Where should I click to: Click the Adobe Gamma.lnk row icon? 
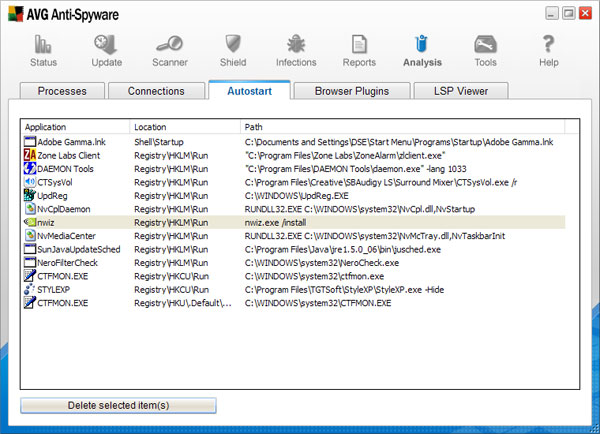tap(29, 142)
